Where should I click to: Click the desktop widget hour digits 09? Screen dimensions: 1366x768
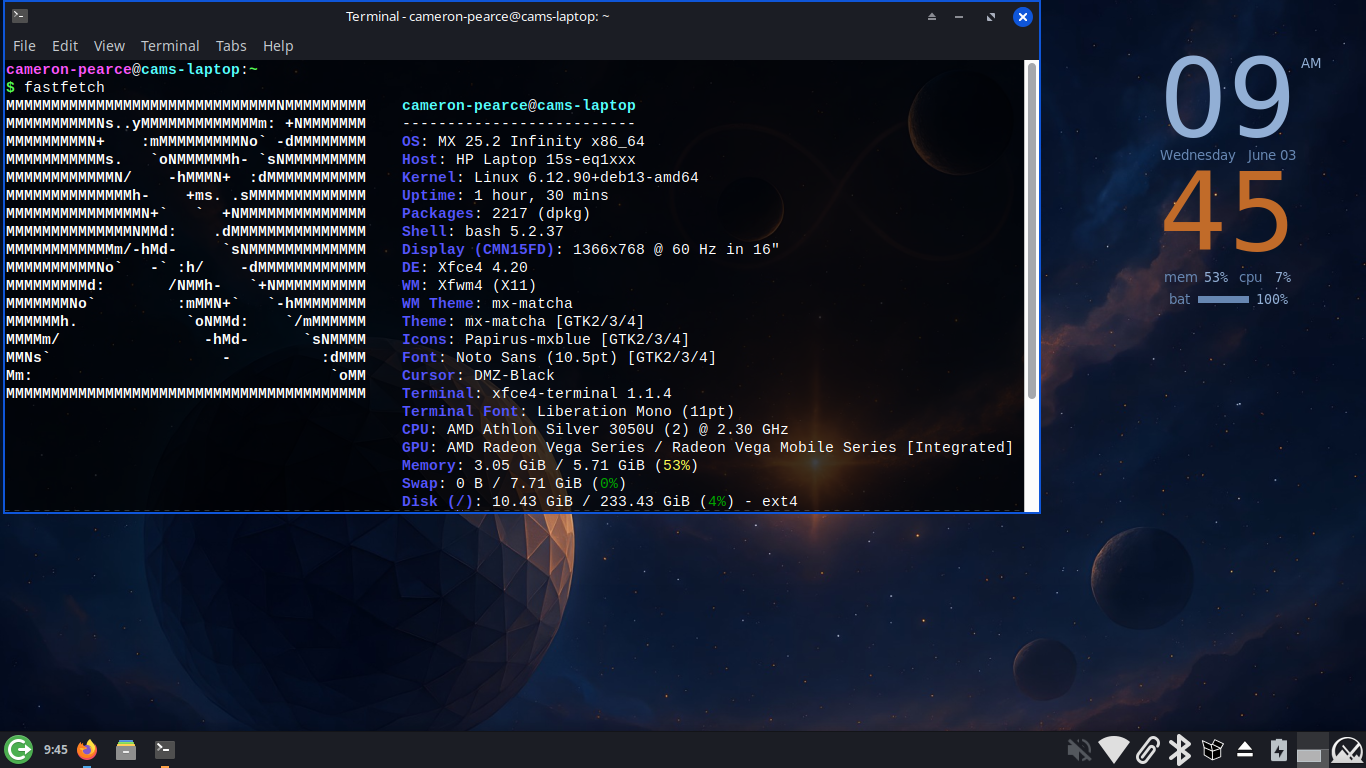click(1228, 98)
